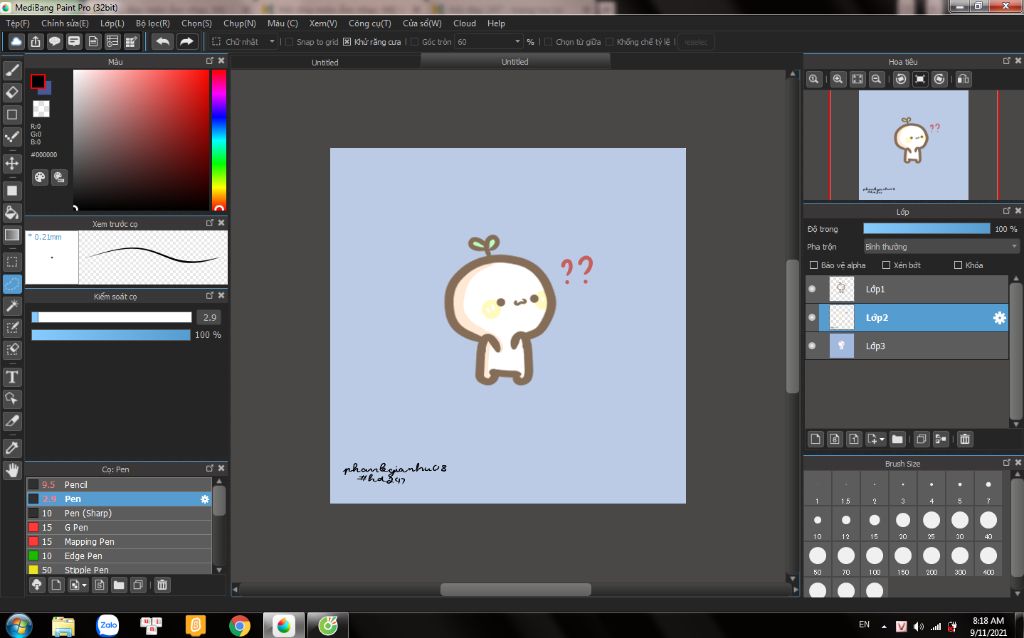Click the export/share icon in toolbar
The width and height of the screenshot is (1024, 638).
pyautogui.click(x=35, y=42)
